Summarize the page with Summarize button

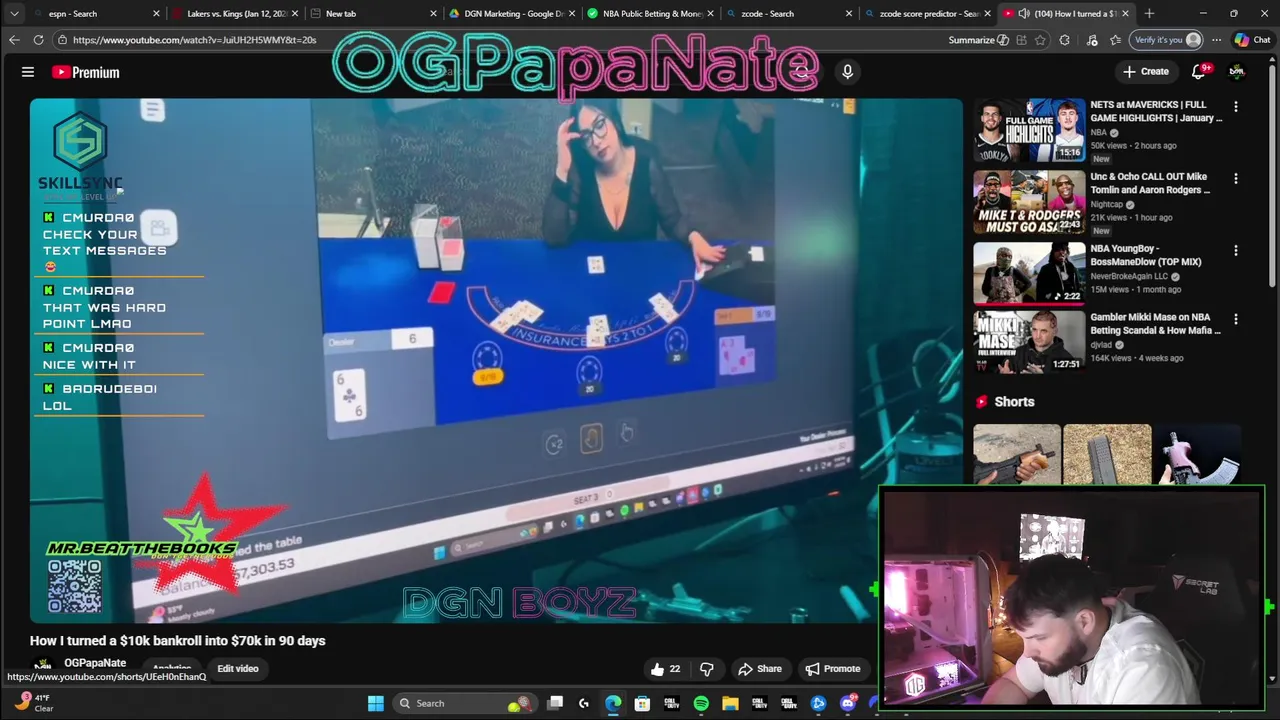[978, 40]
